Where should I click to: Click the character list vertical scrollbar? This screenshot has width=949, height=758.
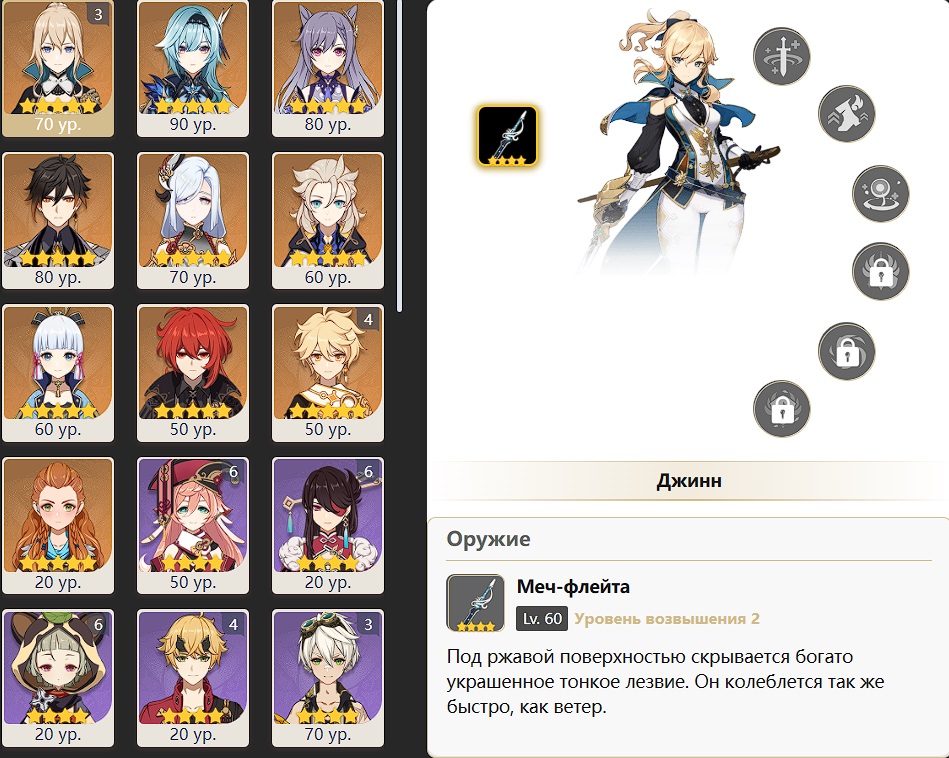(399, 156)
